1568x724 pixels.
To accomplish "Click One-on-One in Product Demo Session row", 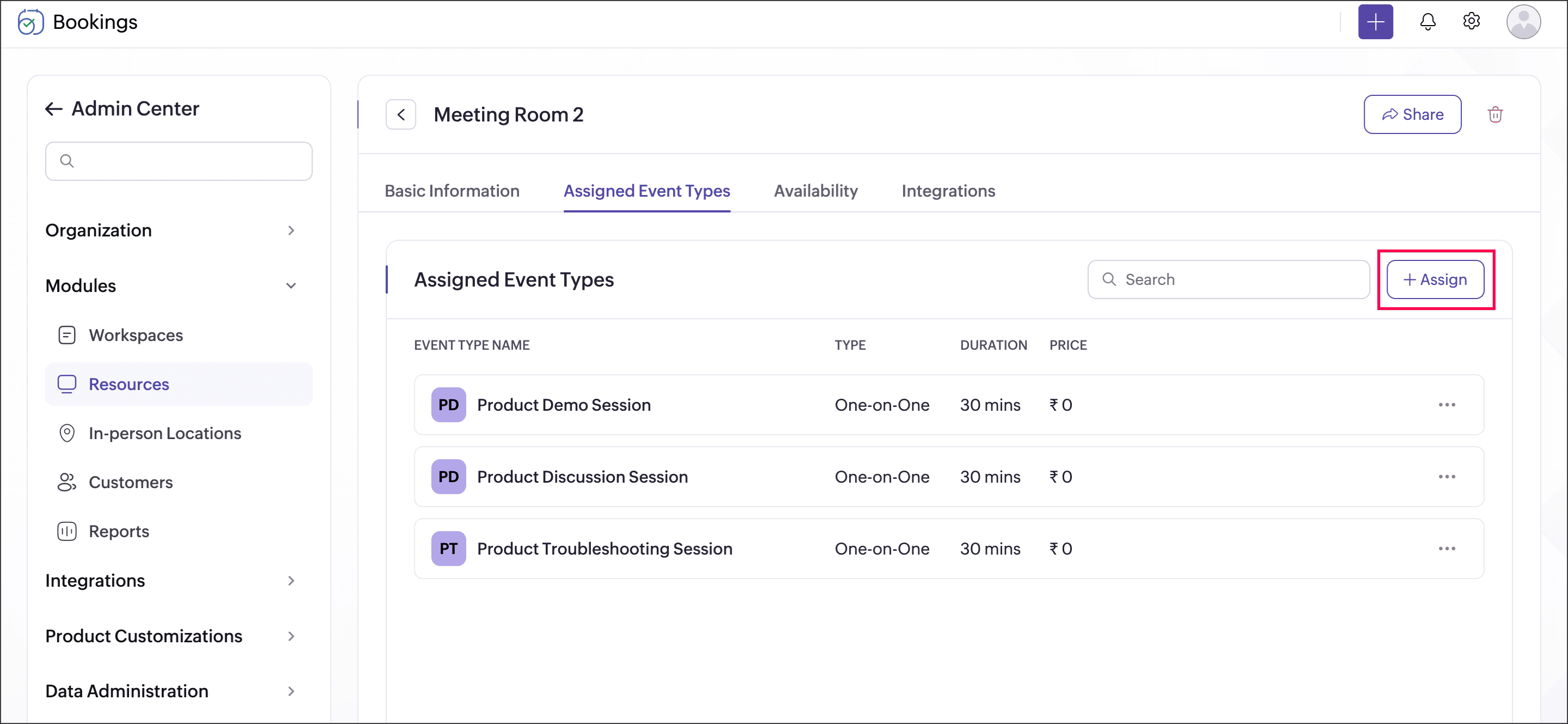I will coord(881,405).
